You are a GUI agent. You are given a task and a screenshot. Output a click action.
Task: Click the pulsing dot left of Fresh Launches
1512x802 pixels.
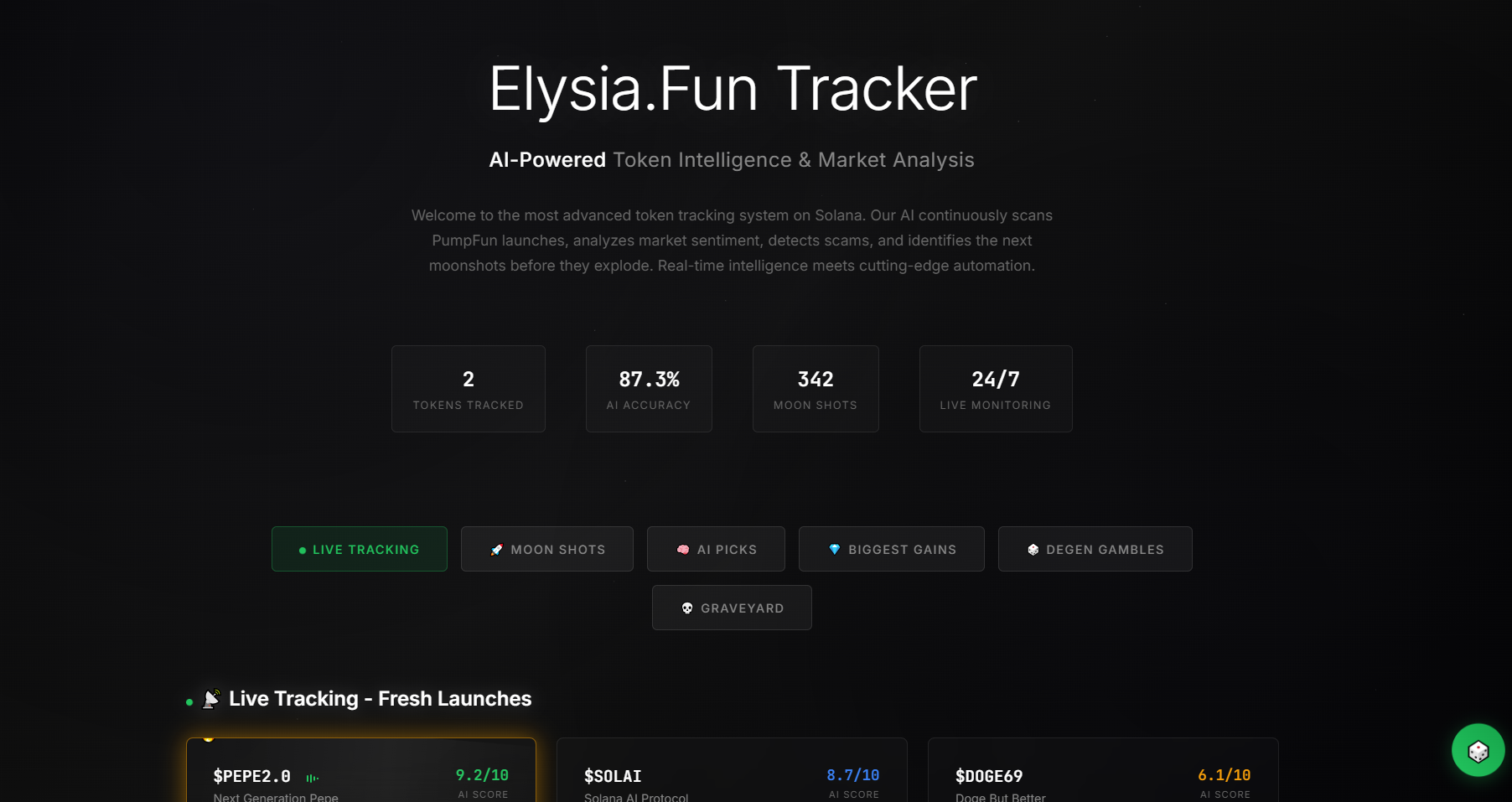point(188,702)
